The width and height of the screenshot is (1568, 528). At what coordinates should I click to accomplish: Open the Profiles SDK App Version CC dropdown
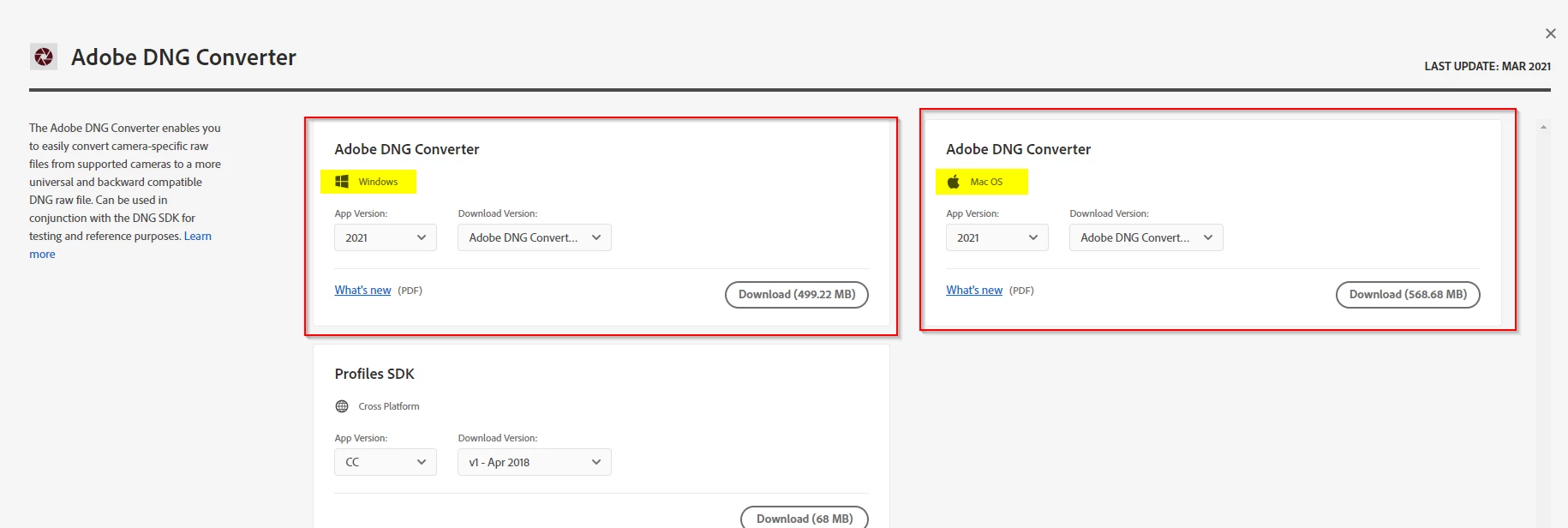(386, 462)
